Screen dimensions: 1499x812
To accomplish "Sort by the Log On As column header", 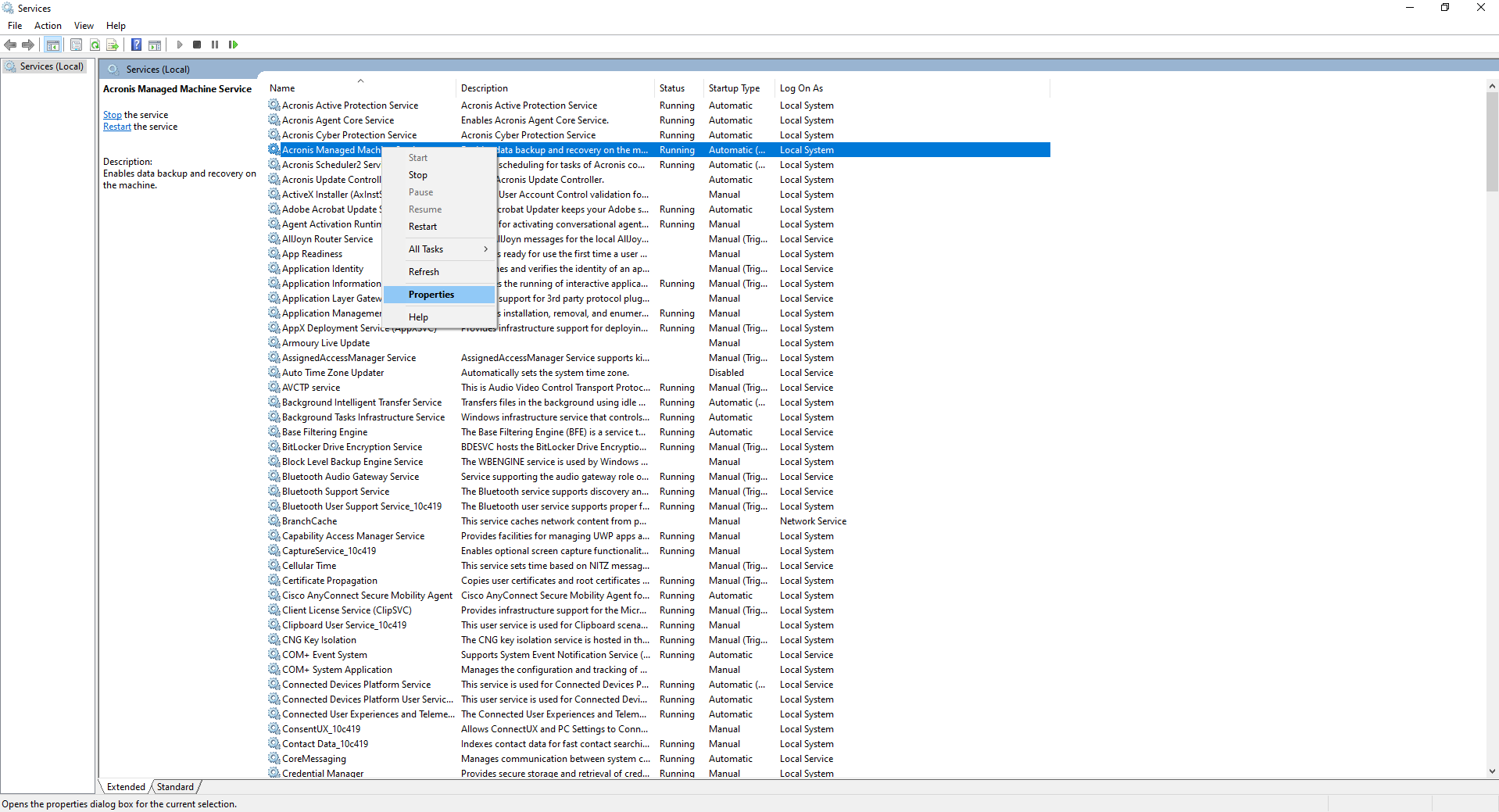I will 912,88.
